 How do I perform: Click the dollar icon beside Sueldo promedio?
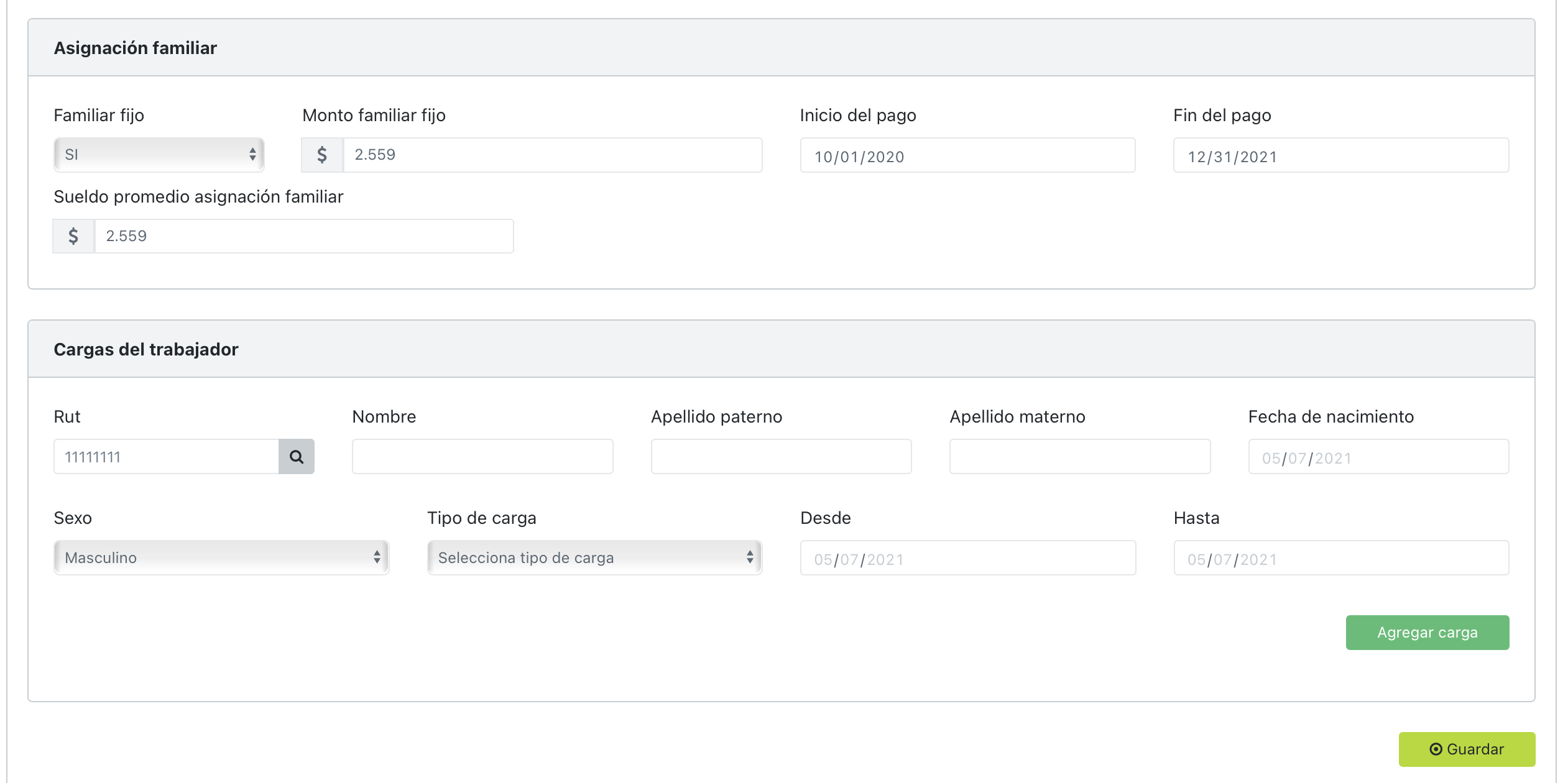[x=73, y=236]
